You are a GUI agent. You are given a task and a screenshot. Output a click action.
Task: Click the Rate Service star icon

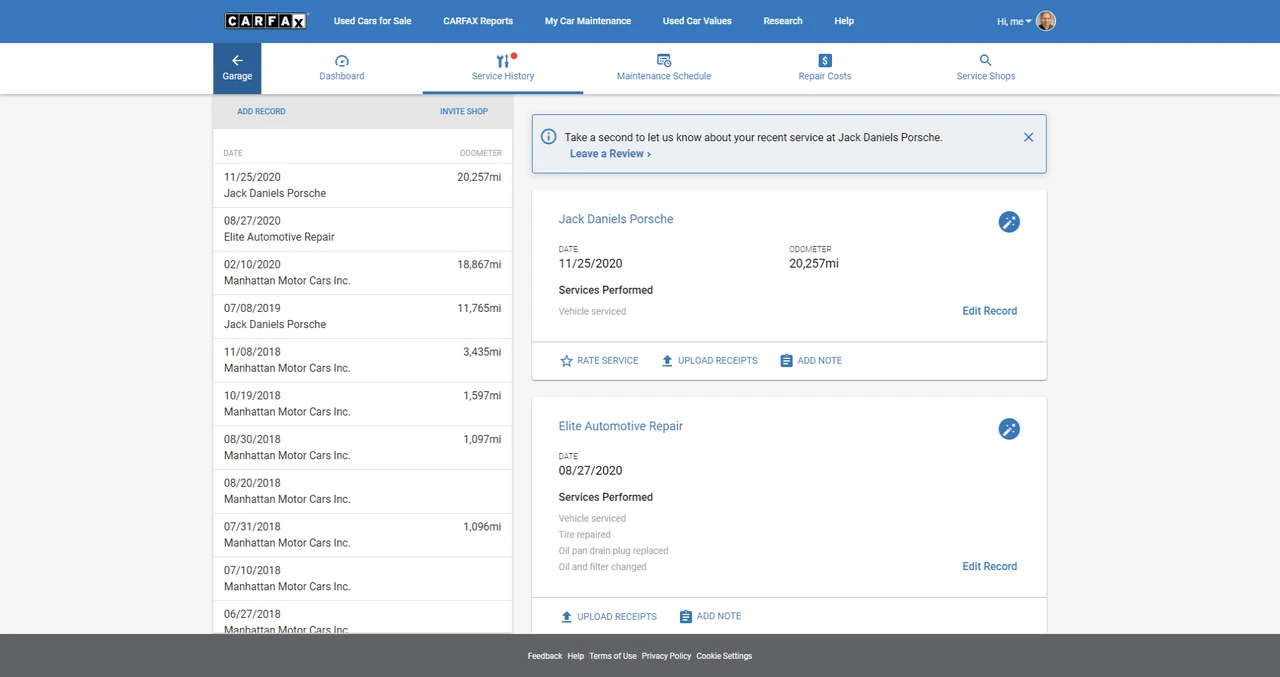coord(566,361)
